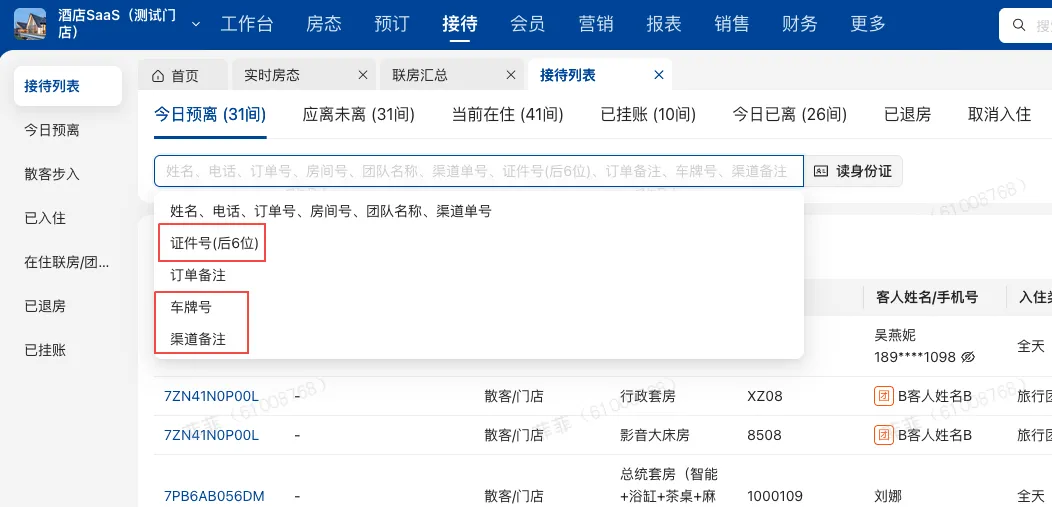
Task: Open the 财务 menu
Action: 800,24
